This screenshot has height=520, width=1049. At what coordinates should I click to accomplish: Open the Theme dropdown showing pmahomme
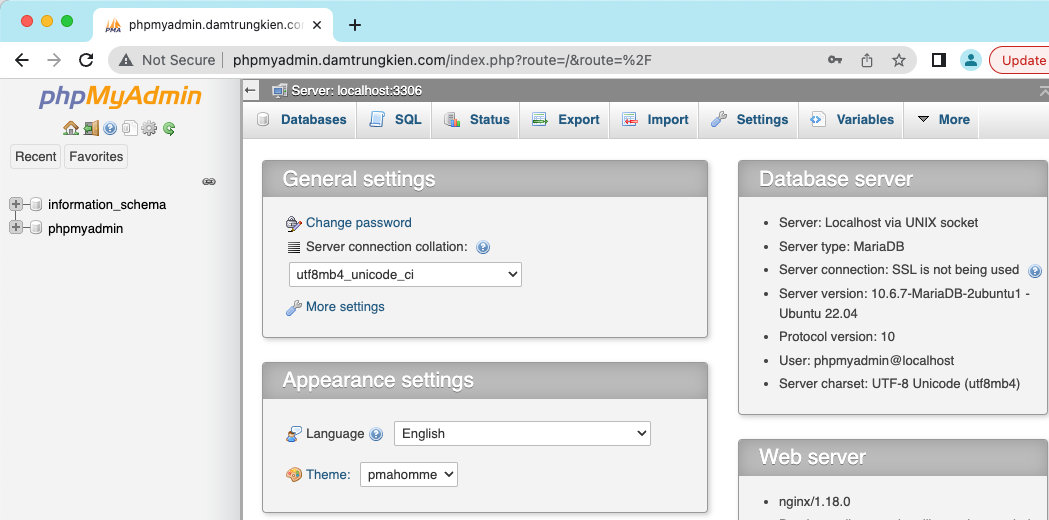[x=409, y=474]
